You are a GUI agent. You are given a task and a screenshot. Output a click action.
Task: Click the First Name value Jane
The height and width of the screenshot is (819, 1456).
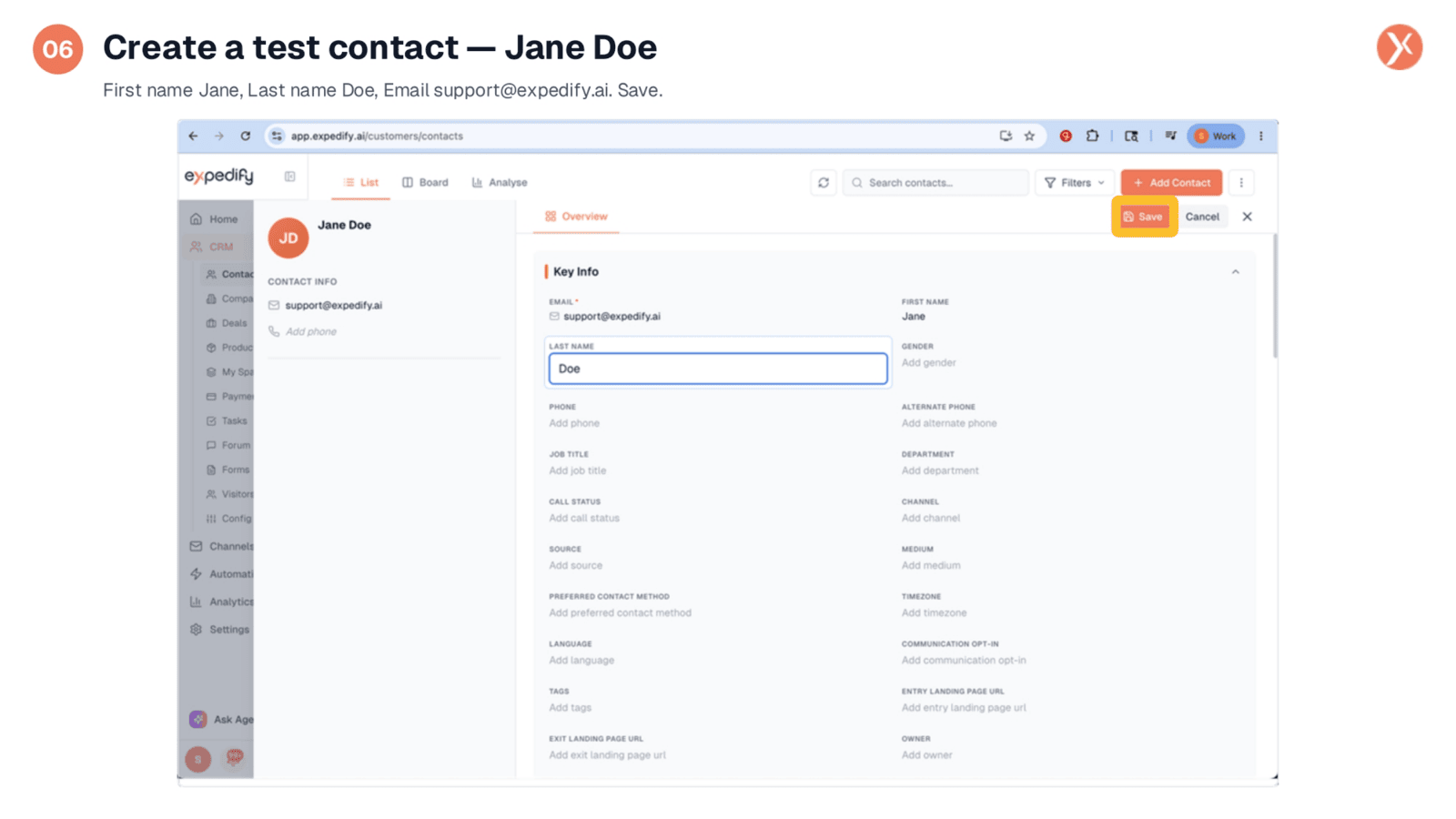pos(914,317)
